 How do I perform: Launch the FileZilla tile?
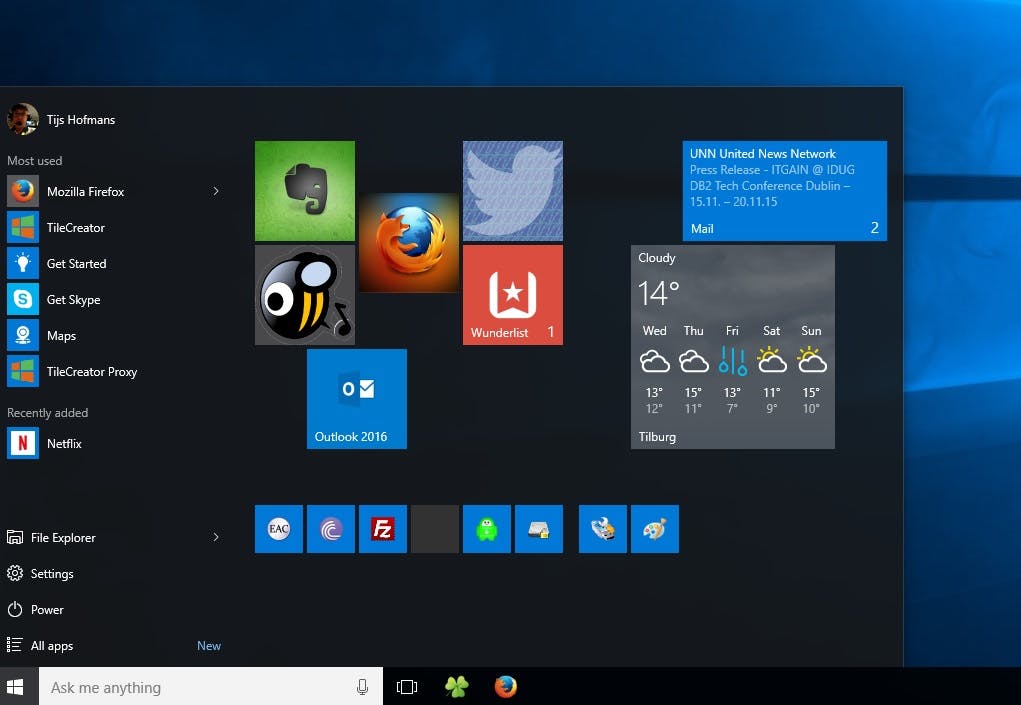382,528
